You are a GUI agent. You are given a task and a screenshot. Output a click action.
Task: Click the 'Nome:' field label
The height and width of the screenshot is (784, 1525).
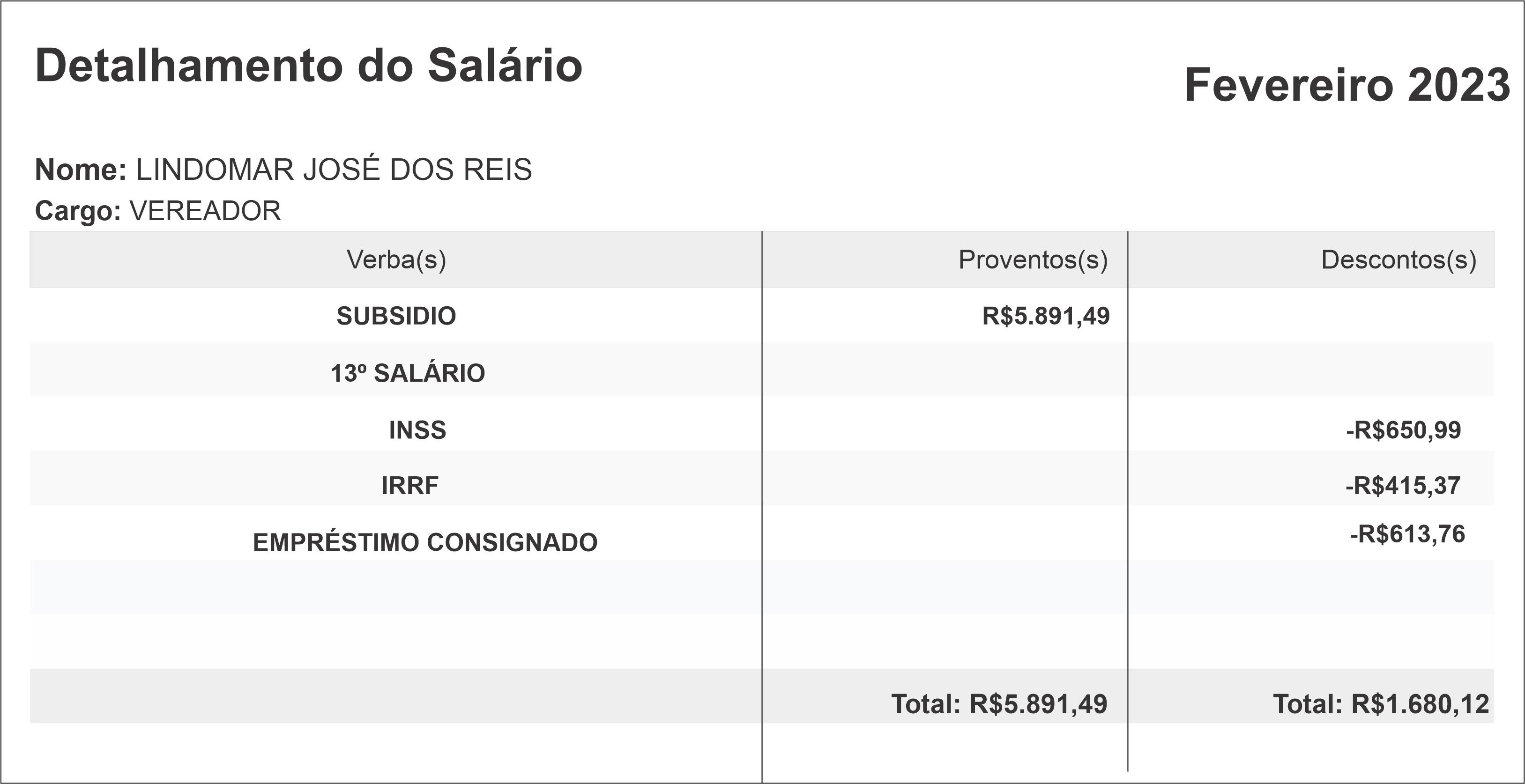click(x=81, y=170)
